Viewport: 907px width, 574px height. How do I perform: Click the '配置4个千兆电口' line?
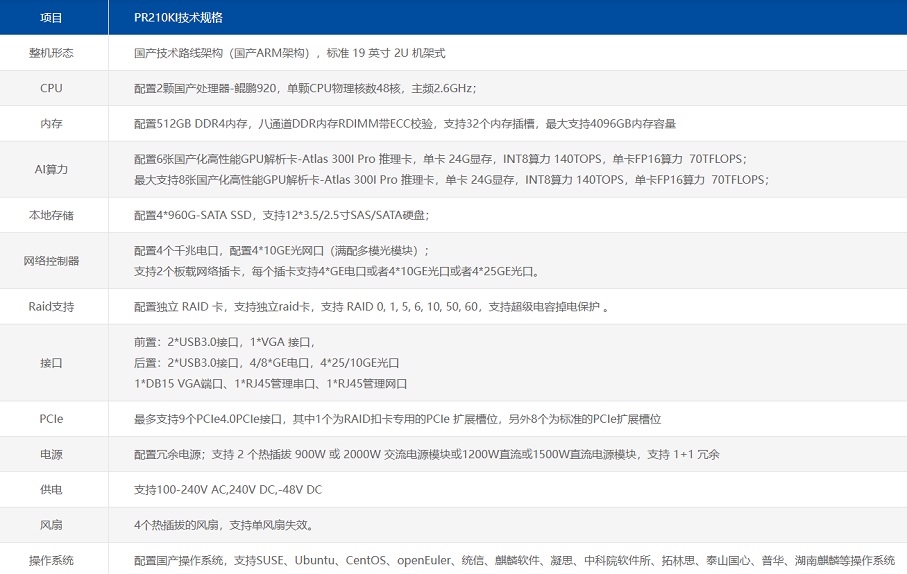point(281,251)
